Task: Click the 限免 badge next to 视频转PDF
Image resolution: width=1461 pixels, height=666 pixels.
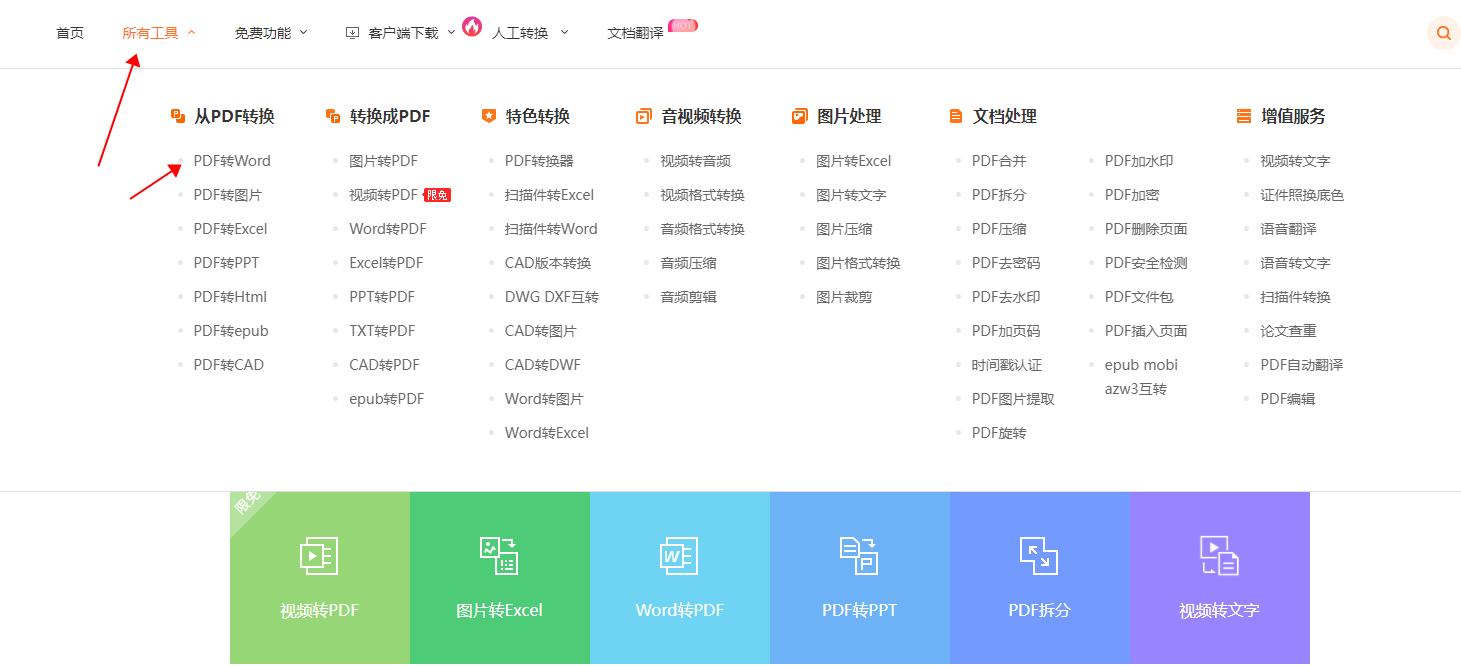Action: pyautogui.click(x=437, y=195)
